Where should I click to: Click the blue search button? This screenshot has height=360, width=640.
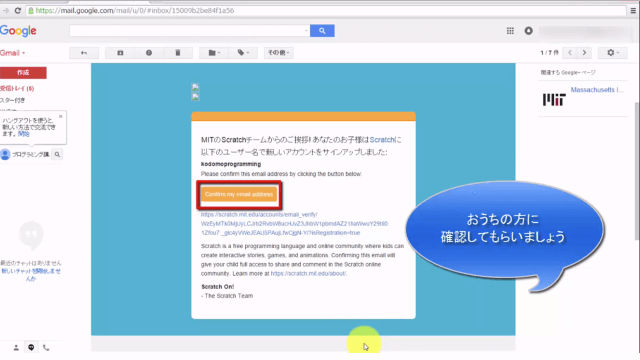pos(322,31)
